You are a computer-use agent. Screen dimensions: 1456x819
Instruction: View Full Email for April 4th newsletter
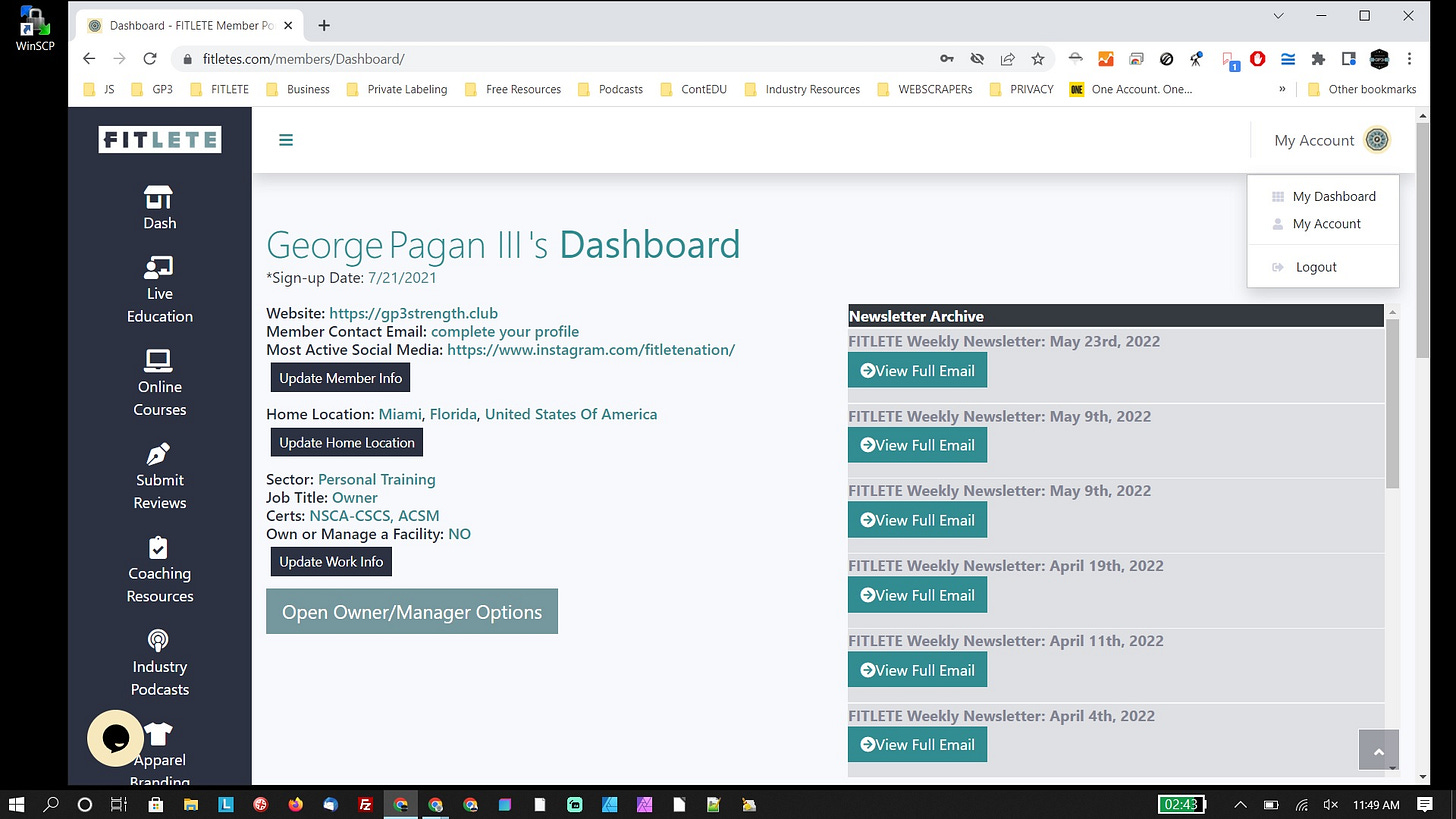(917, 744)
